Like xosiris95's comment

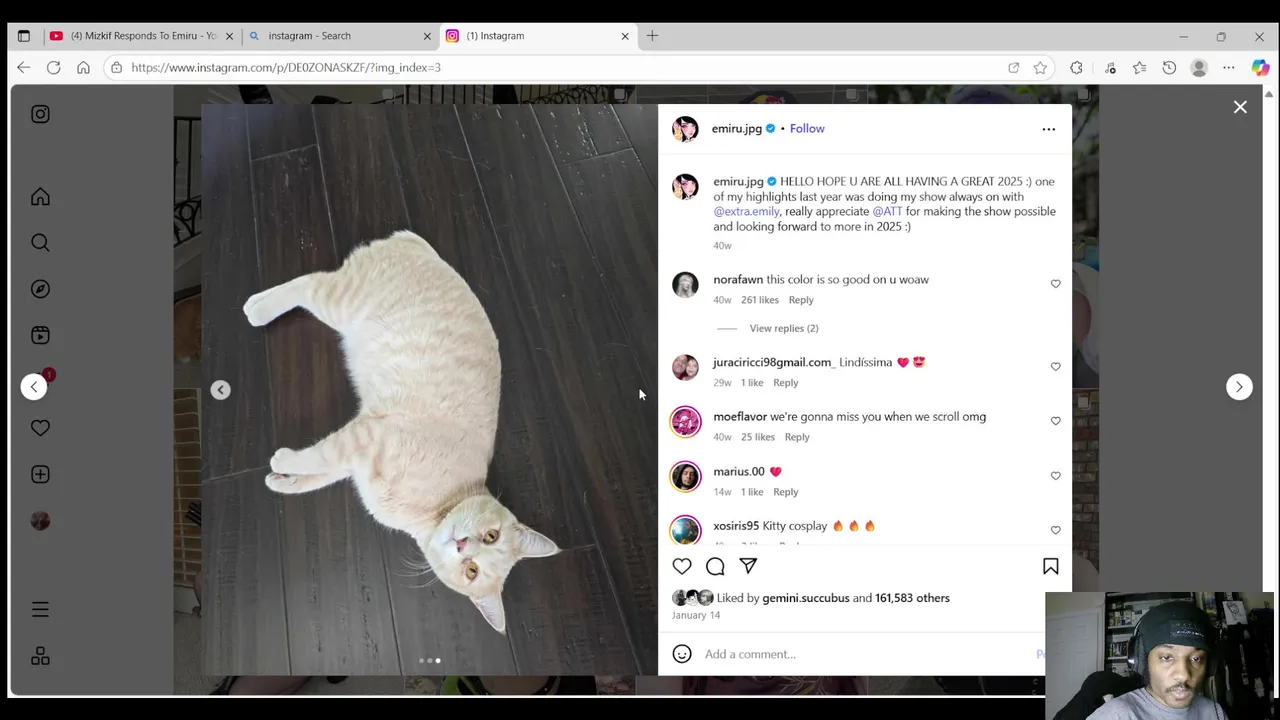(1055, 530)
